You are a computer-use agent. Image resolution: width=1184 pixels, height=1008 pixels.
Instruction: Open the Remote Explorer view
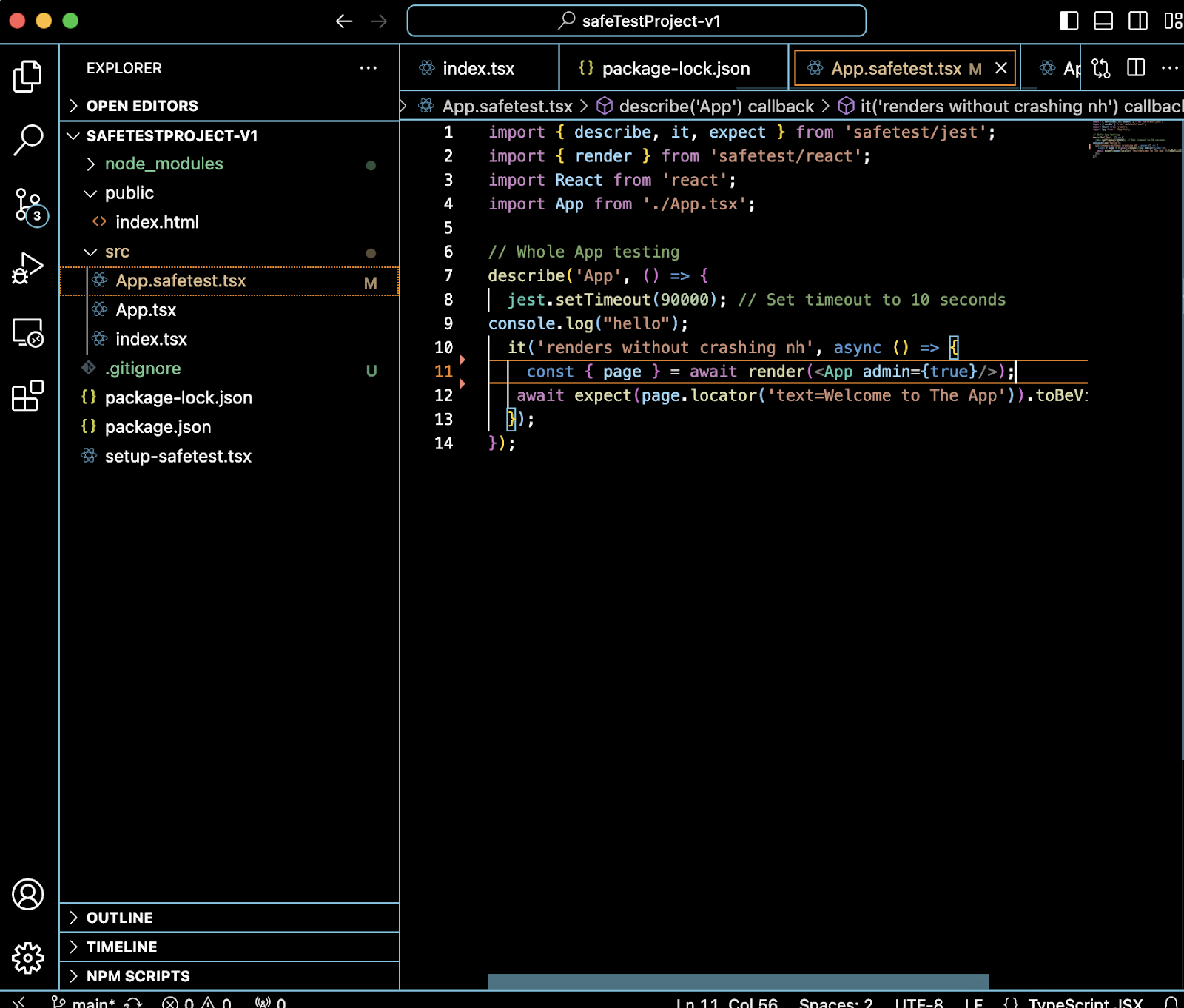(28, 333)
